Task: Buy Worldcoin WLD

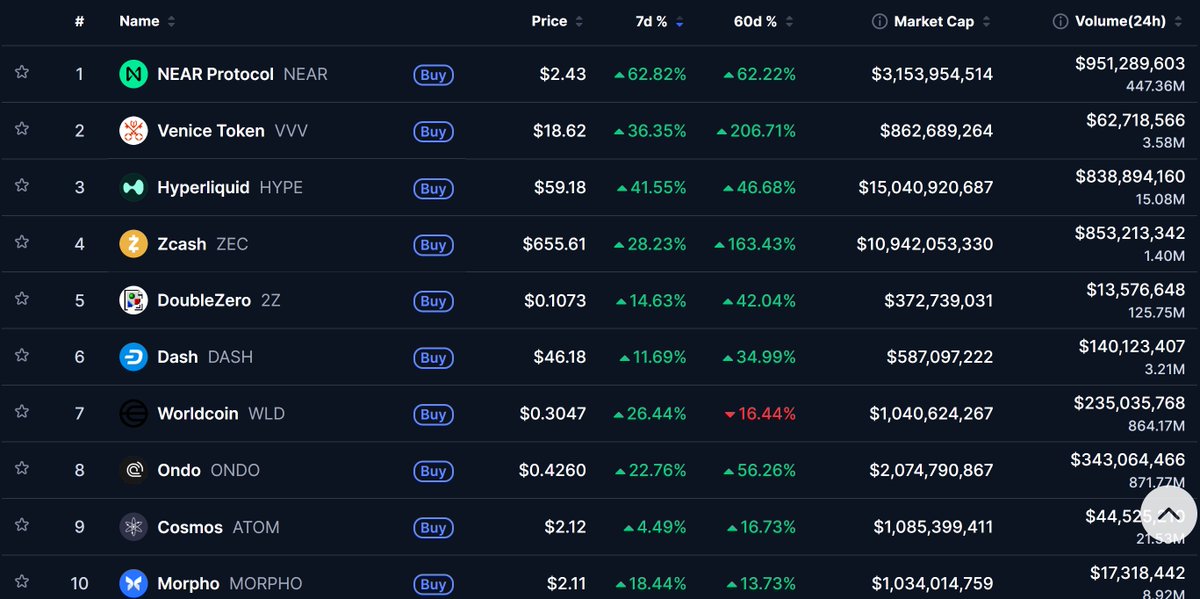Action: pyautogui.click(x=433, y=414)
